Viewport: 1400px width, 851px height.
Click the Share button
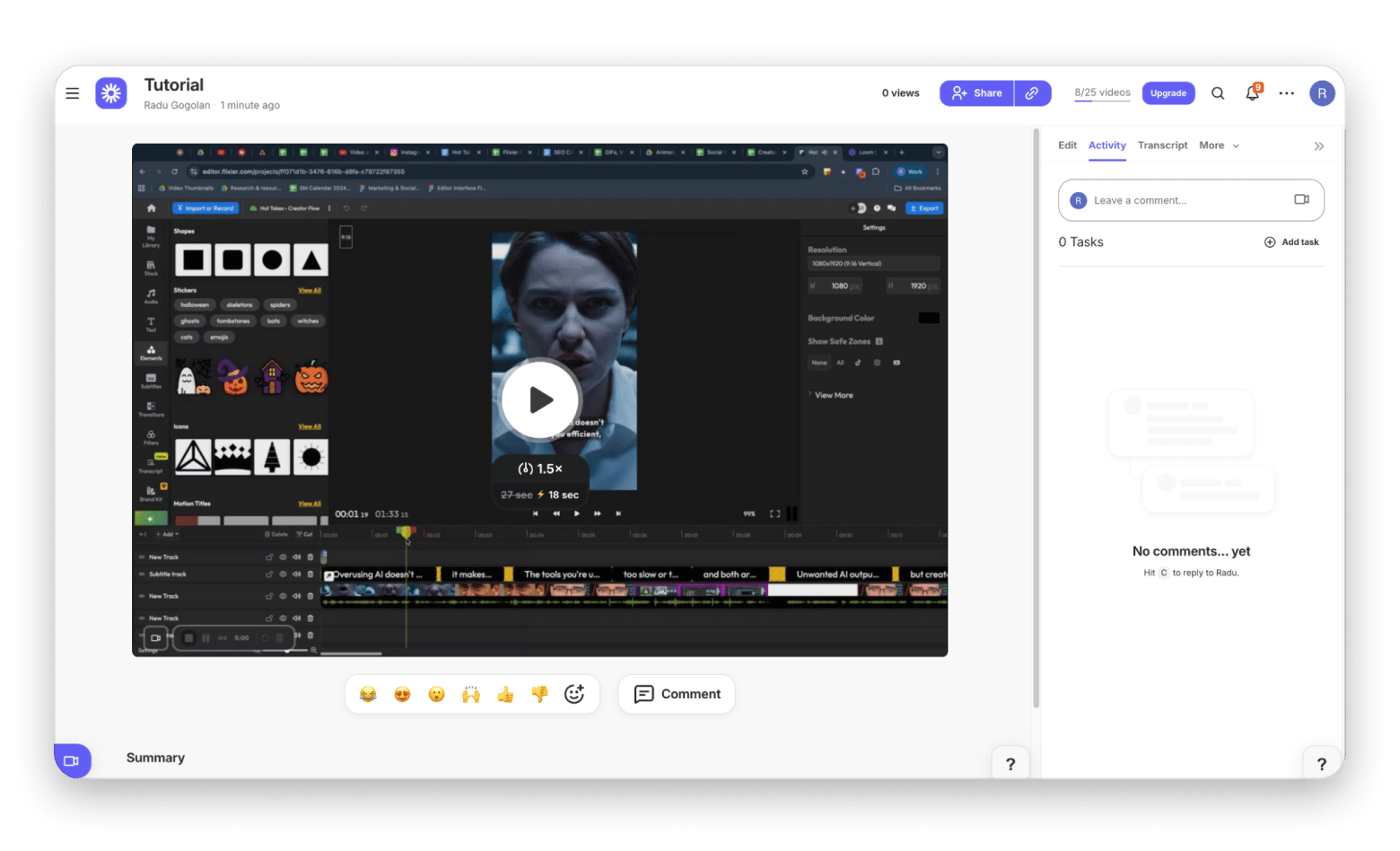[976, 93]
